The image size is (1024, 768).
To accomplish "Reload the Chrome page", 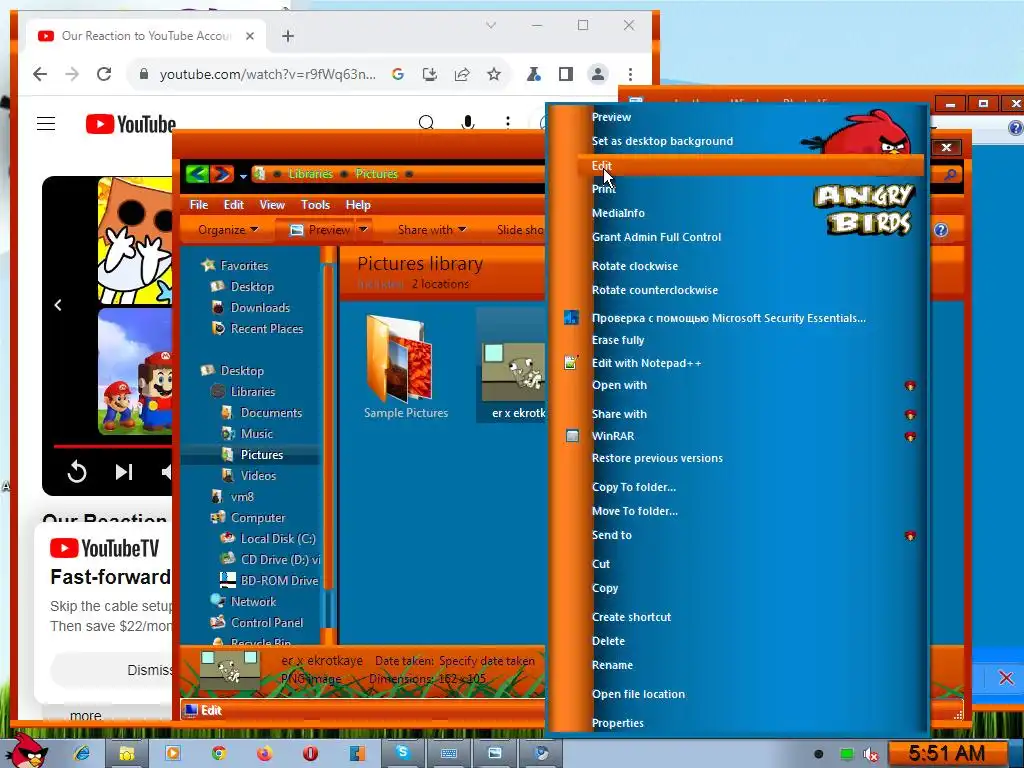I will (x=104, y=74).
